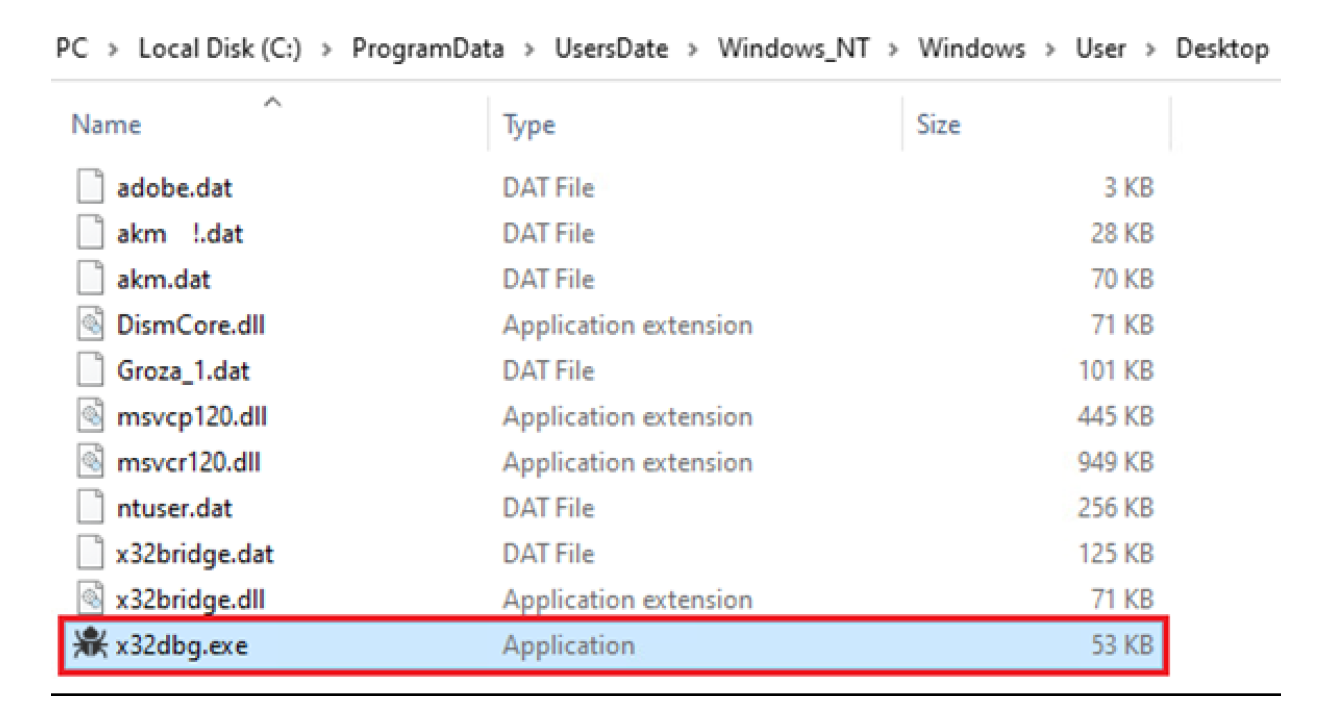Image resolution: width=1330 pixels, height=703 pixels.
Task: Click the msvcp120.dll file icon
Action: coord(90,417)
